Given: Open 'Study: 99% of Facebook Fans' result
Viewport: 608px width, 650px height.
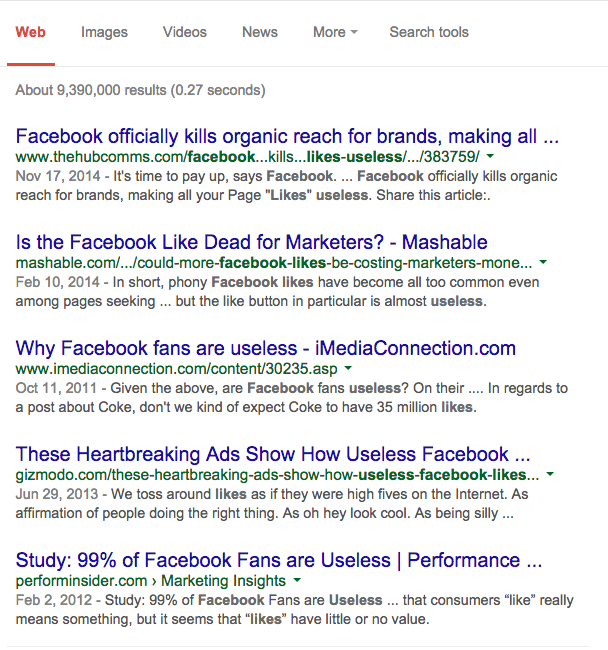Looking at the screenshot, I should pyautogui.click(x=279, y=560).
